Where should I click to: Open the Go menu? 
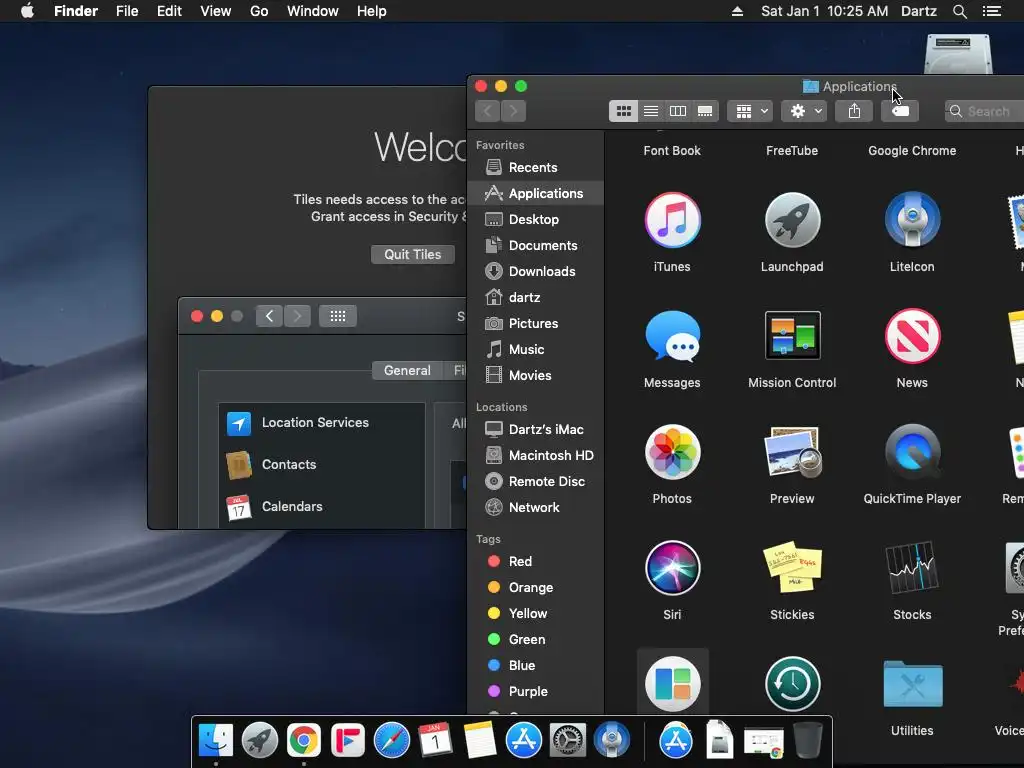(259, 11)
